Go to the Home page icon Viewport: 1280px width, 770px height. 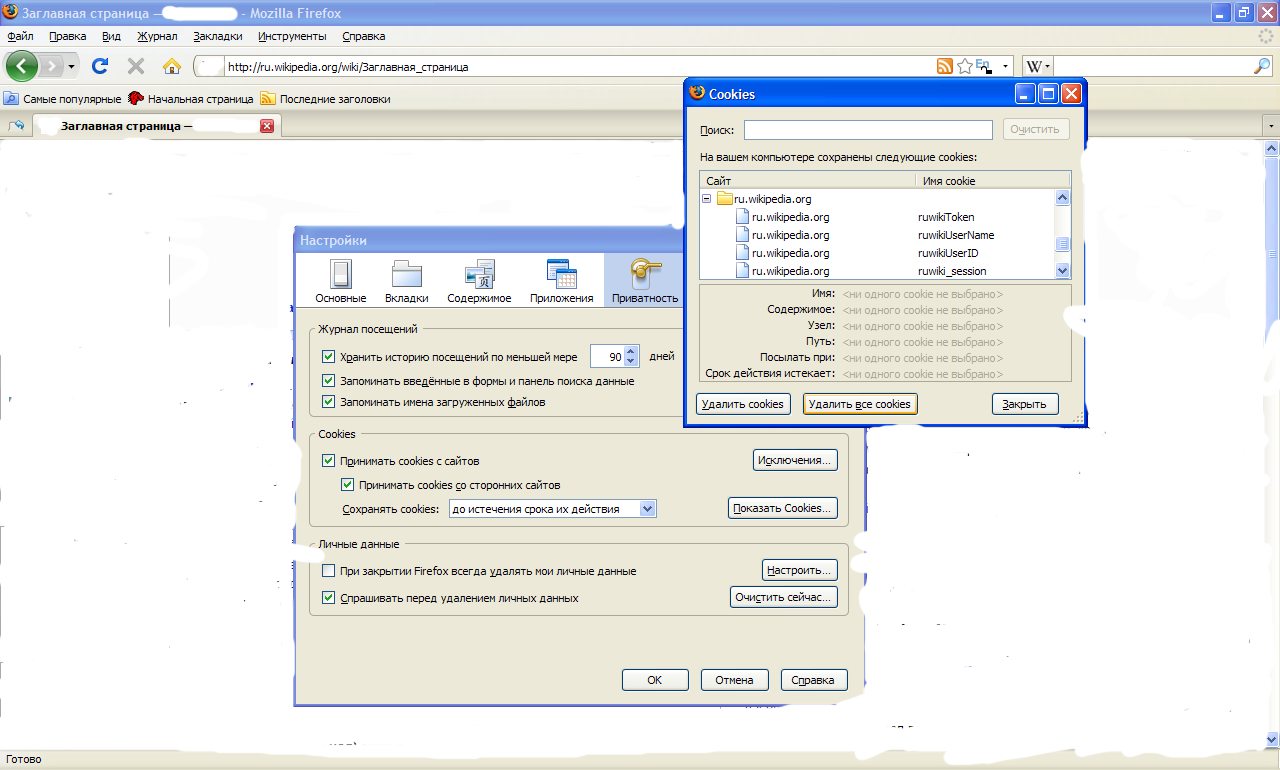tap(172, 66)
